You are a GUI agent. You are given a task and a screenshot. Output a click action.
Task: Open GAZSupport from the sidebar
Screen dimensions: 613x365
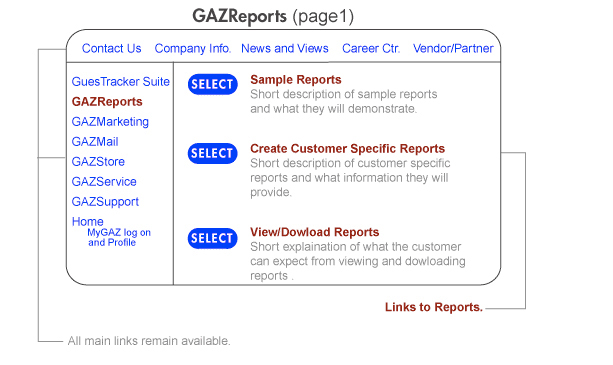click(x=105, y=202)
